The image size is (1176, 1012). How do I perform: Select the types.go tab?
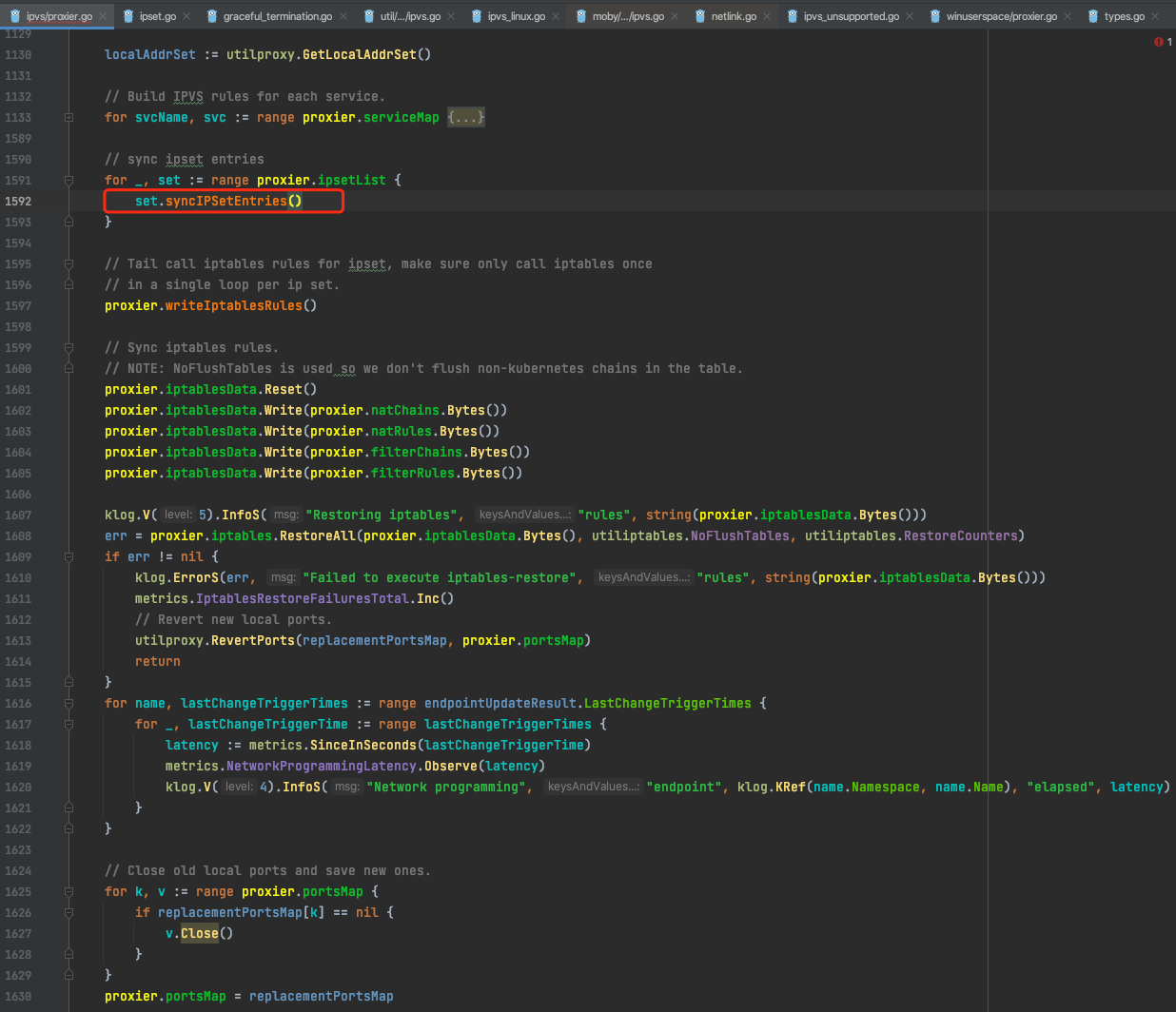click(x=1125, y=16)
